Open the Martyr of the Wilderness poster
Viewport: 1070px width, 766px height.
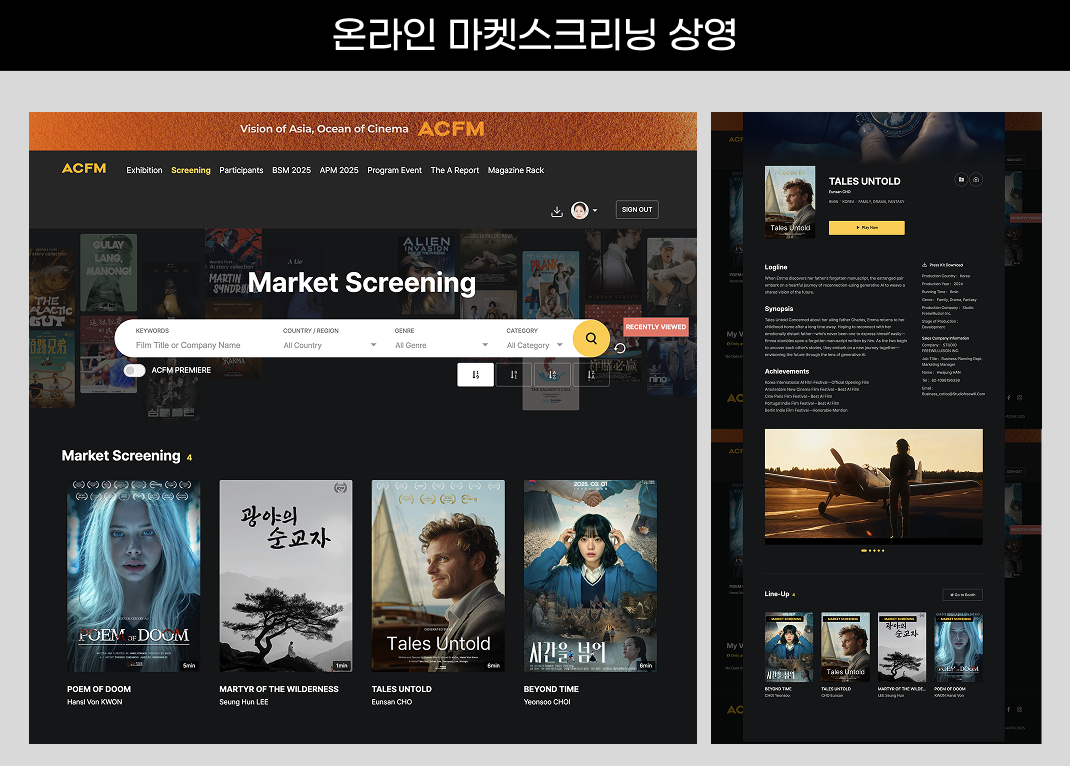click(x=286, y=576)
